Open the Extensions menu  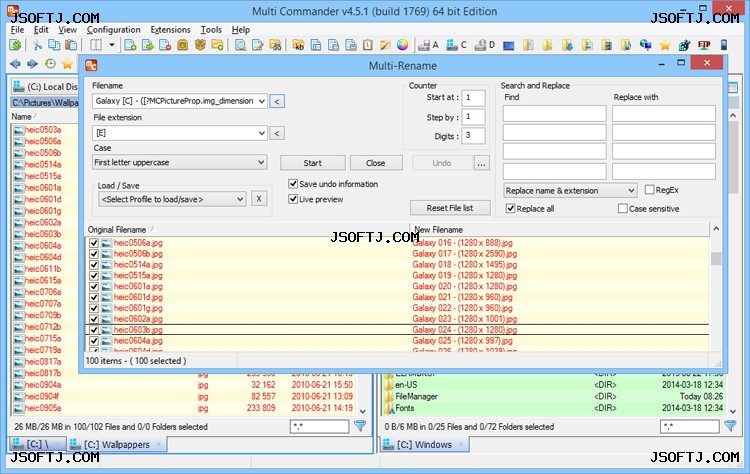coord(170,30)
